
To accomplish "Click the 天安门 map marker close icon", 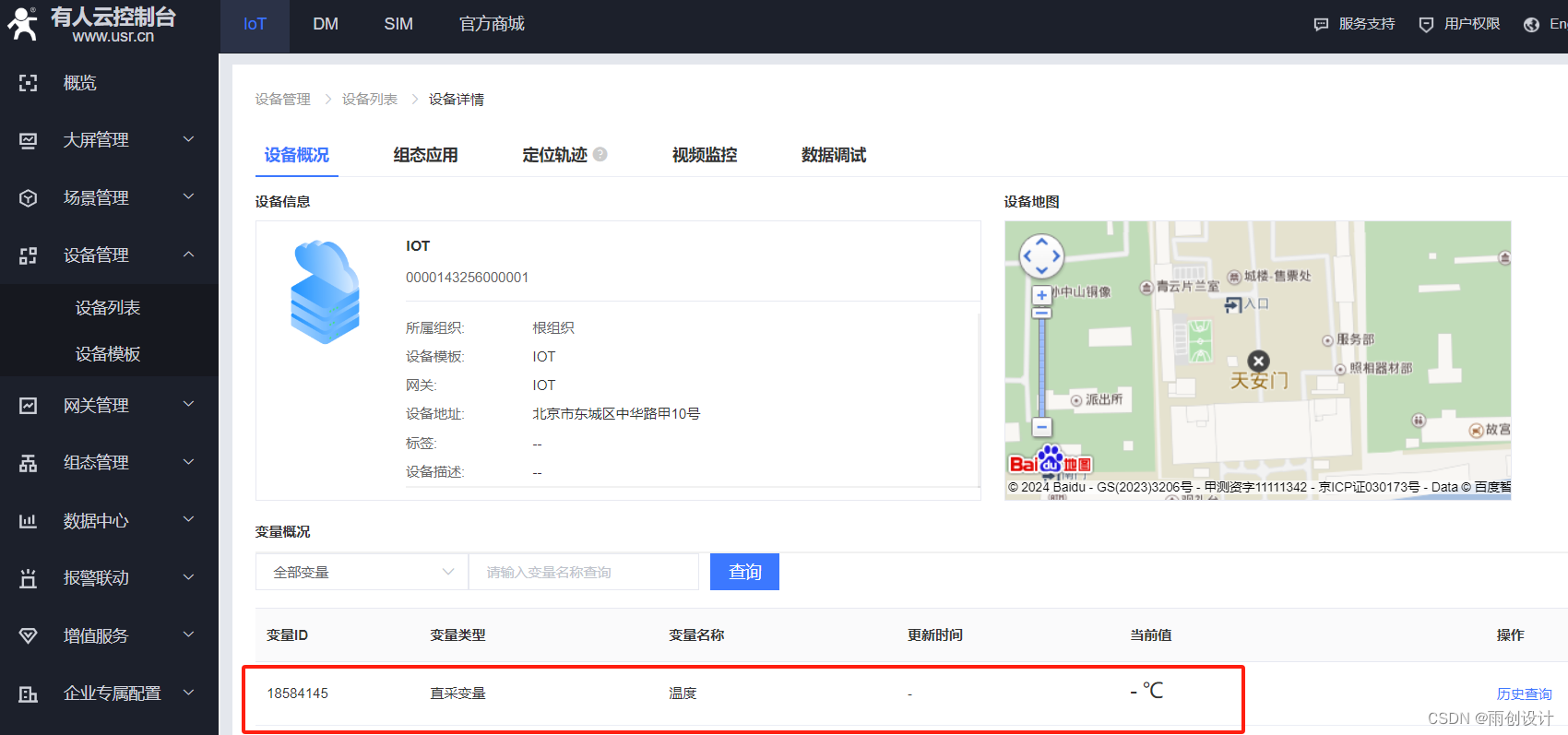I will (1258, 361).
